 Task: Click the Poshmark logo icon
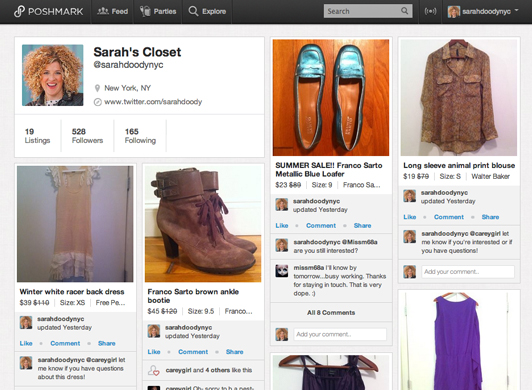(x=19, y=11)
